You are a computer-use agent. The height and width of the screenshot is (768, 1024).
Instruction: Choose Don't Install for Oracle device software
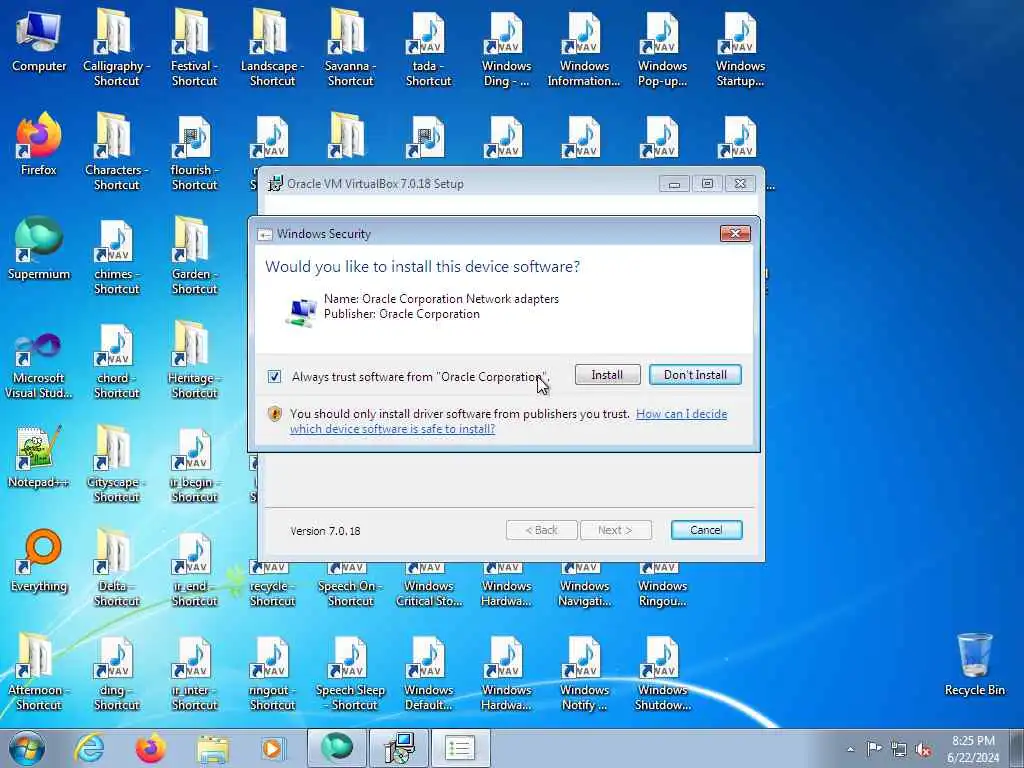point(695,375)
